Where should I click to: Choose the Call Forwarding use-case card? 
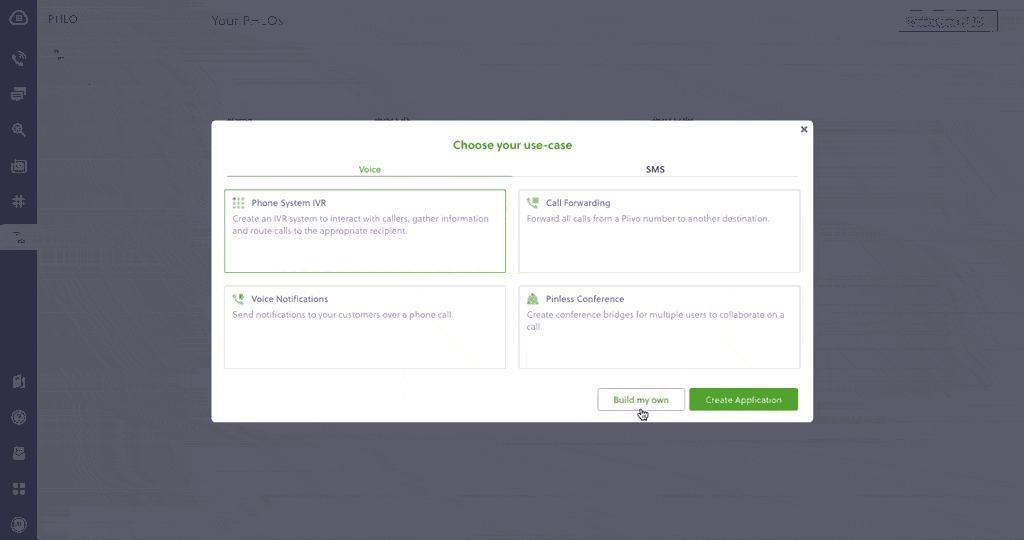(x=659, y=231)
